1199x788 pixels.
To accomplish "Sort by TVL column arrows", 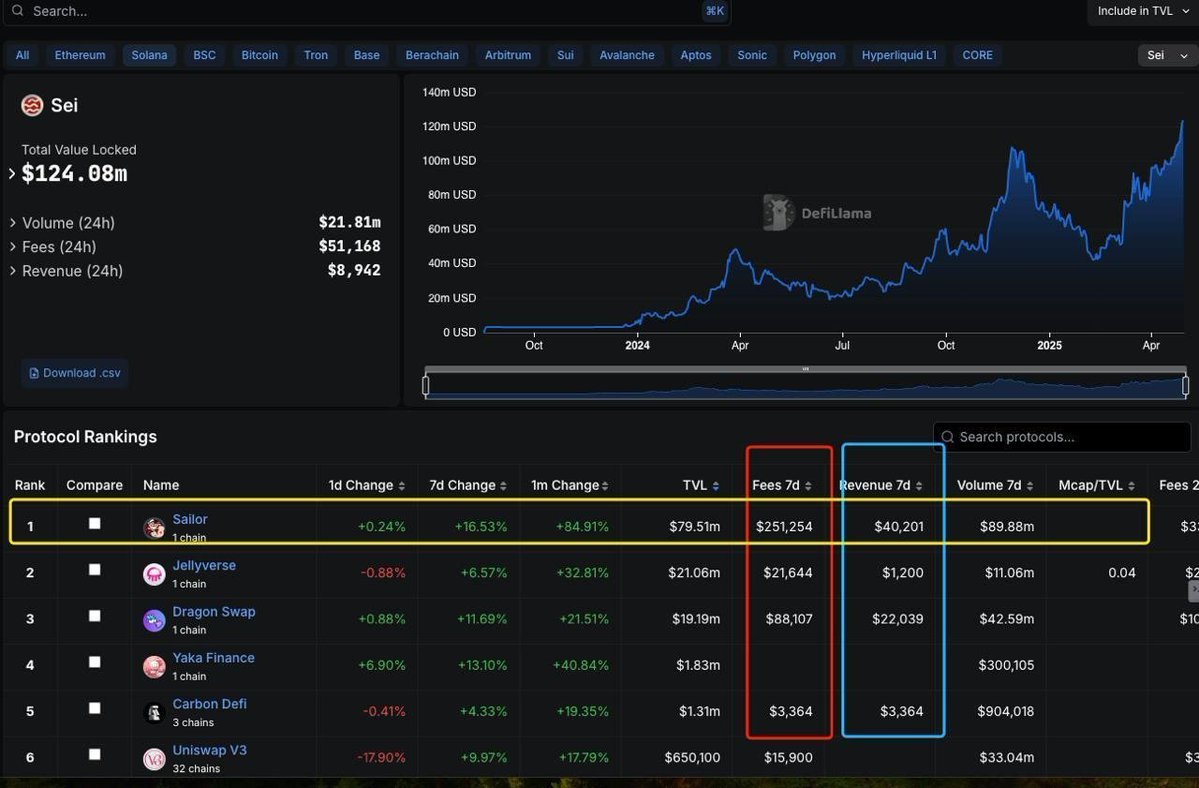I will [716, 486].
